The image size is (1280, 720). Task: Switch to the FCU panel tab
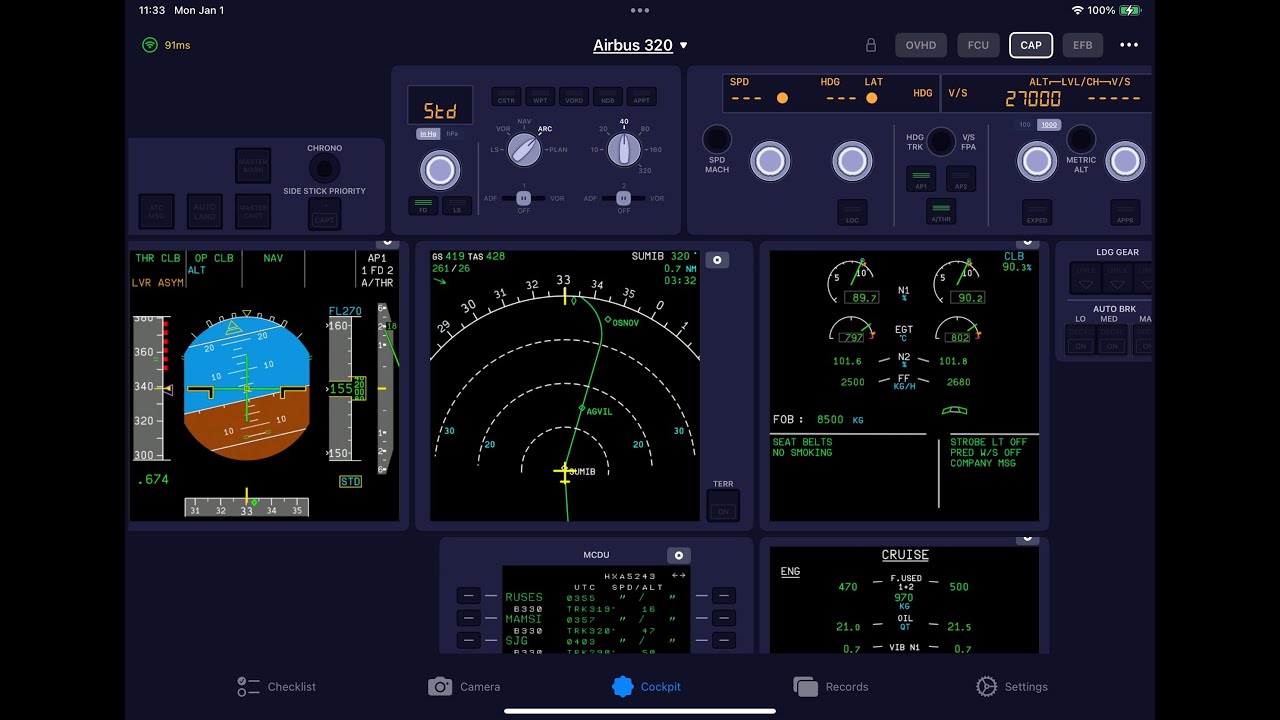[978, 45]
